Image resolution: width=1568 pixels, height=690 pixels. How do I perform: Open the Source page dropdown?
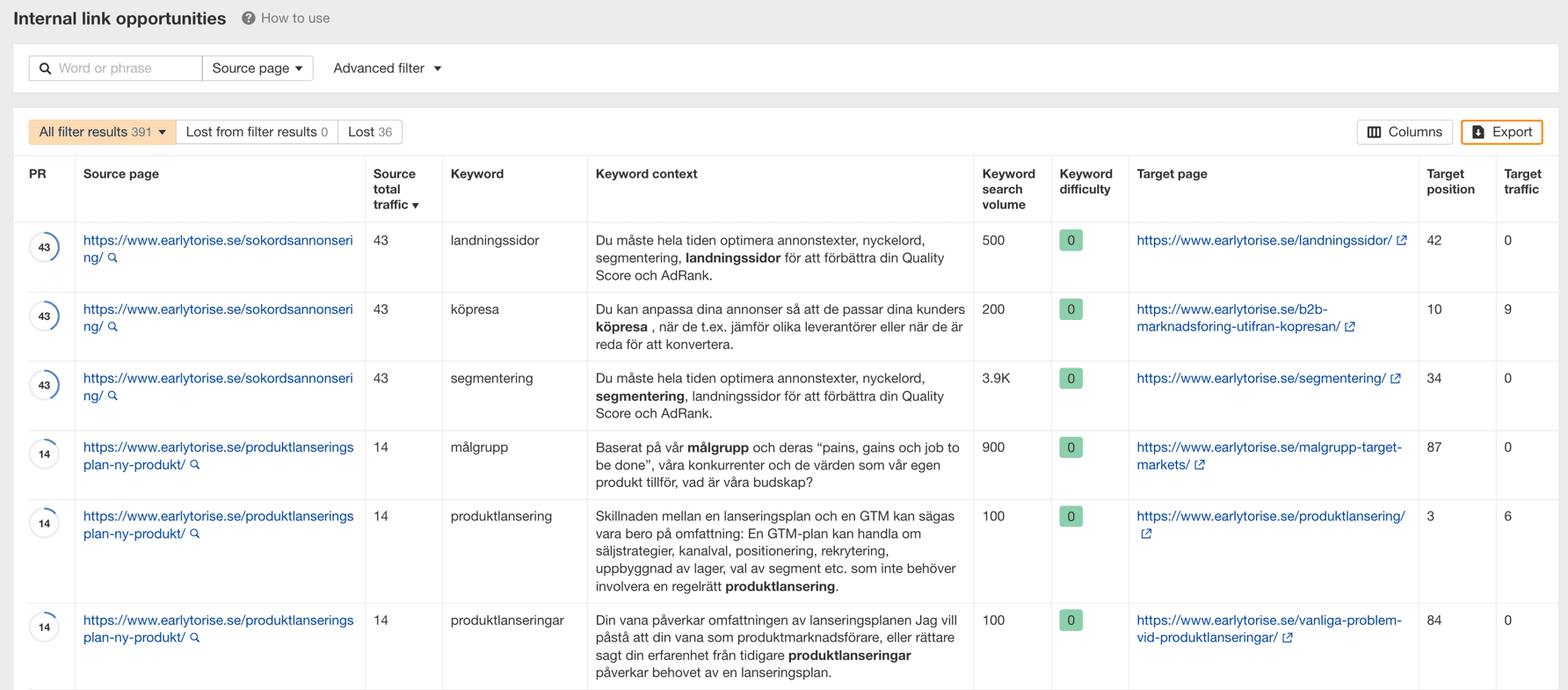[x=258, y=69]
